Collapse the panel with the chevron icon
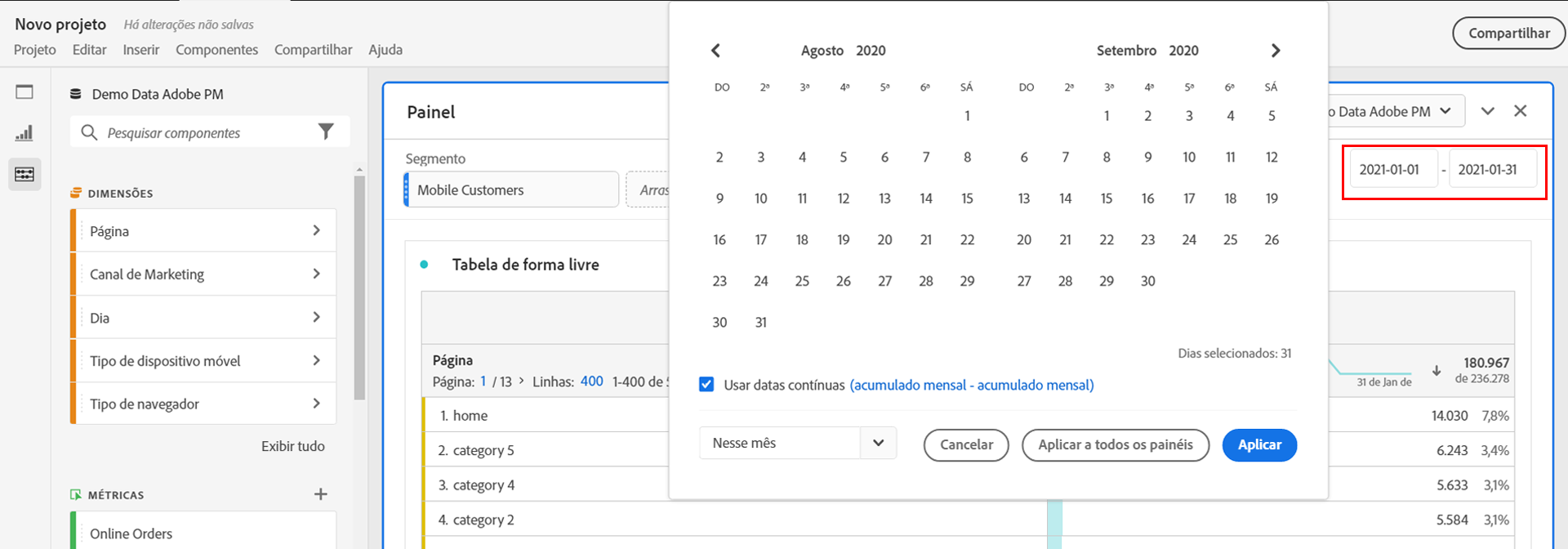 (x=1487, y=111)
